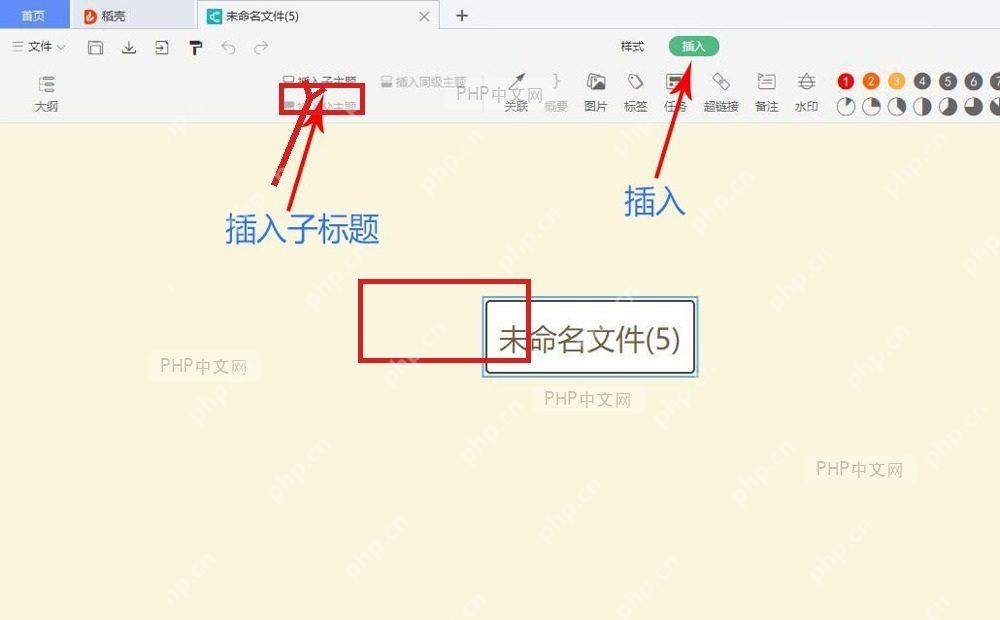
Task: Apply priority marker 3 (yellow)
Action: [x=897, y=81]
